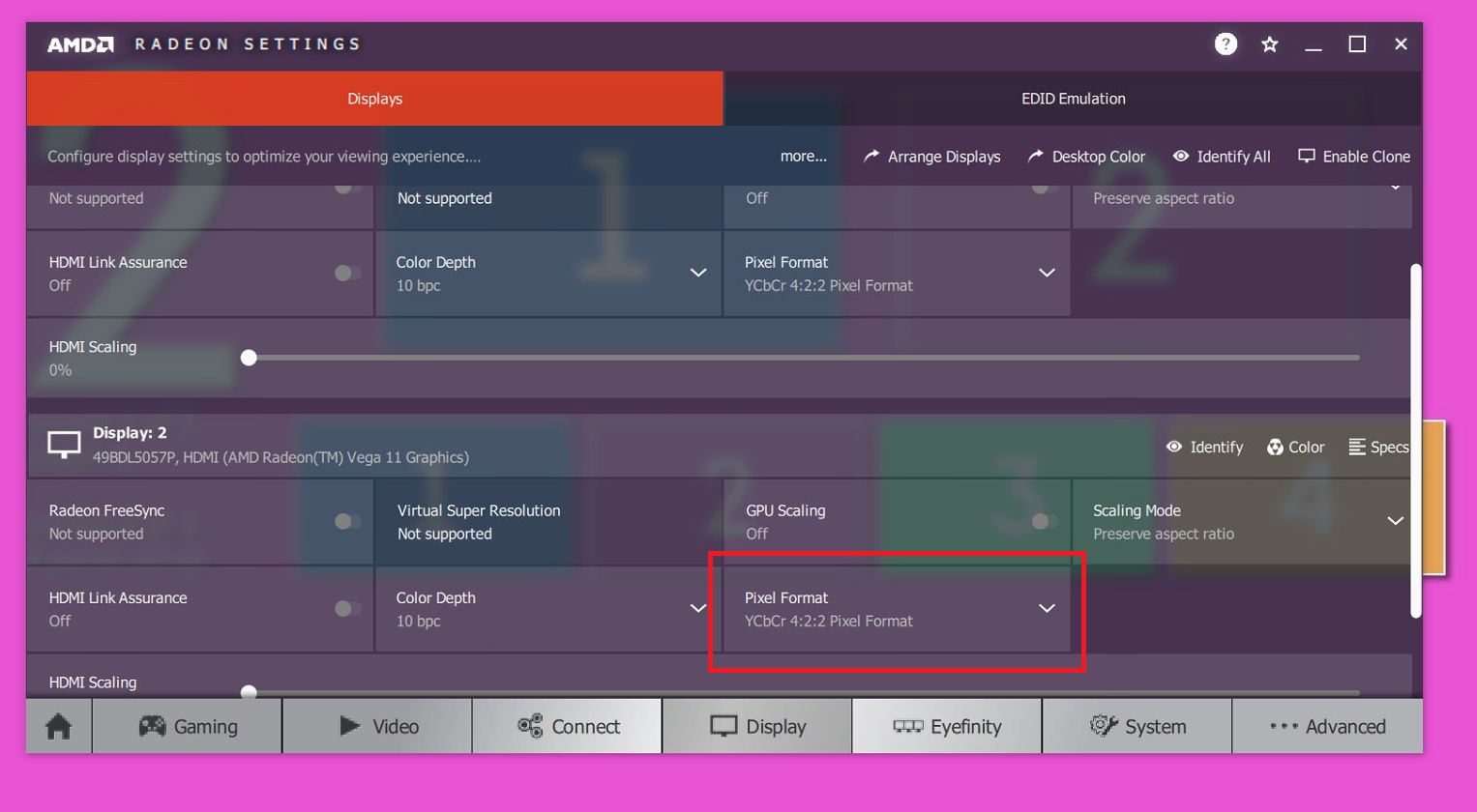Expand Scaling Mode dropdown for Display 2

coord(1395,521)
